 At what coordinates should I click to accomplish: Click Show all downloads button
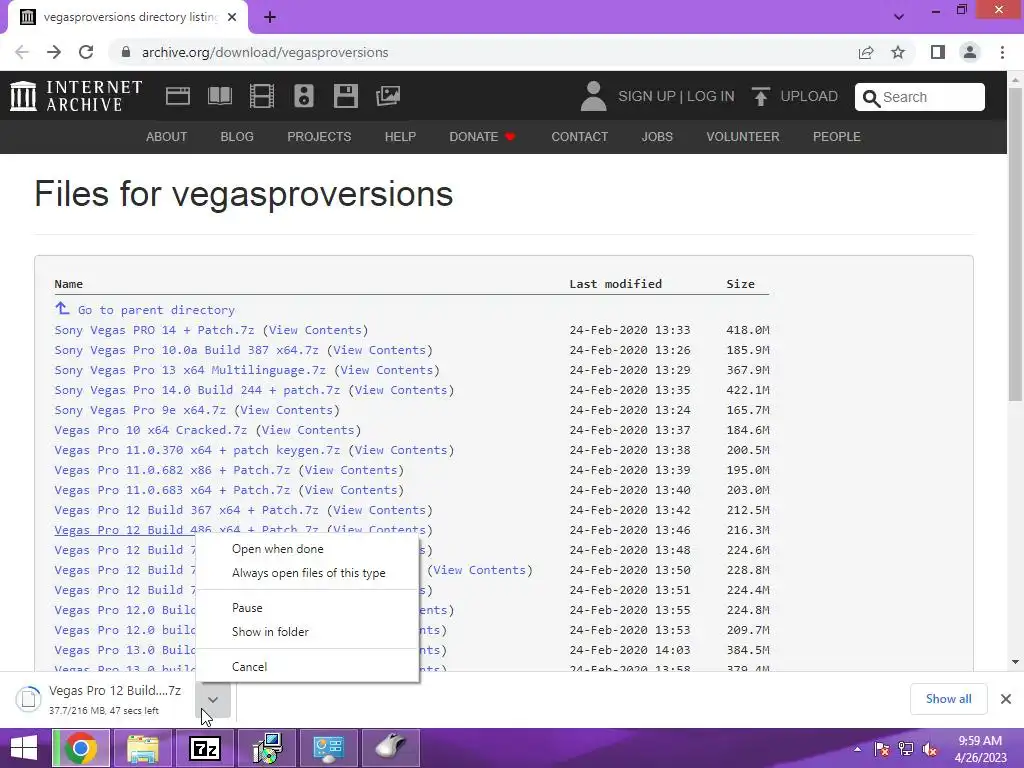(948, 699)
